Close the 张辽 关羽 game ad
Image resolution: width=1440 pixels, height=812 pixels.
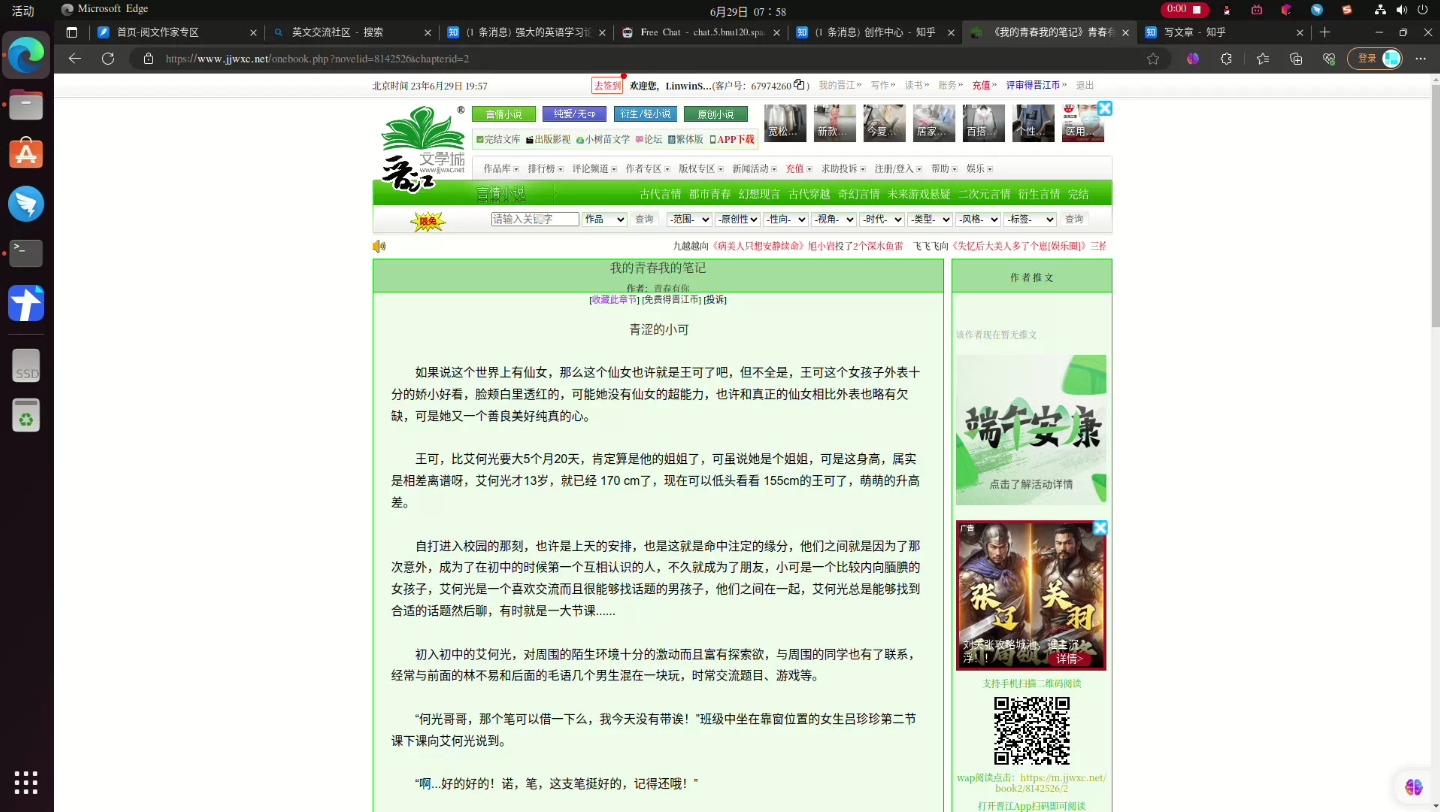click(1100, 527)
